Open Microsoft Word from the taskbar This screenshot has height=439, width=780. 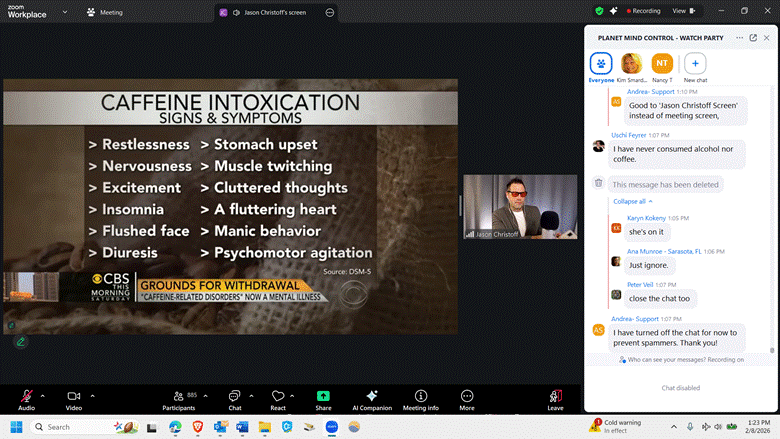[242, 427]
